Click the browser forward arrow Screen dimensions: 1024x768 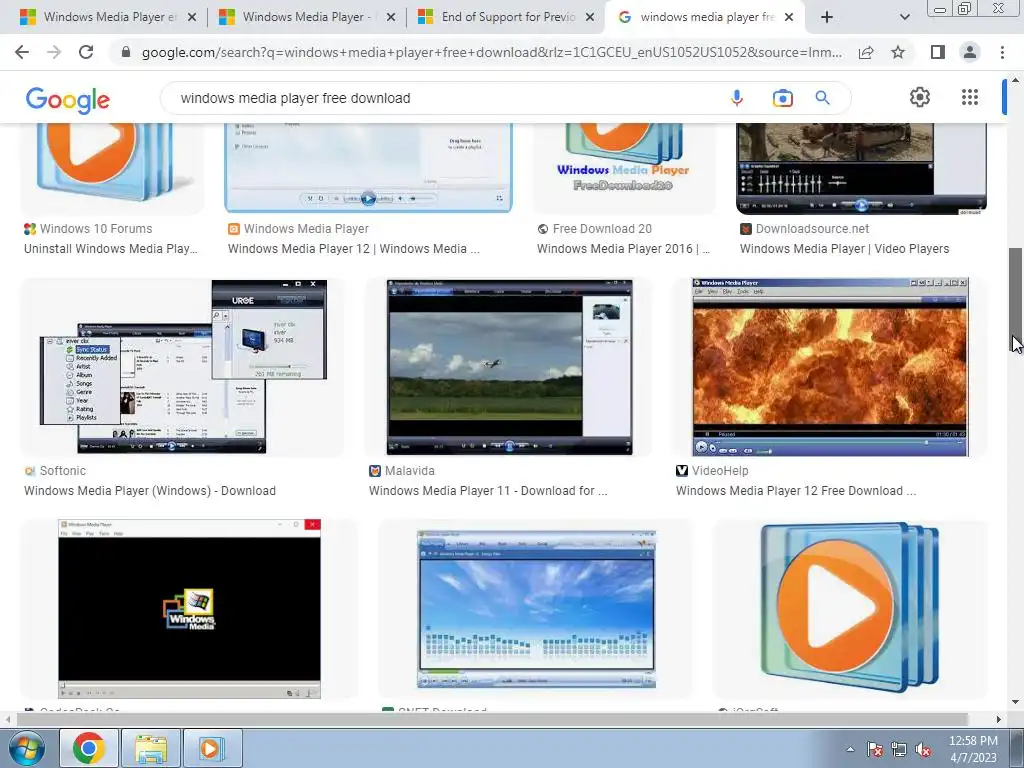(54, 52)
